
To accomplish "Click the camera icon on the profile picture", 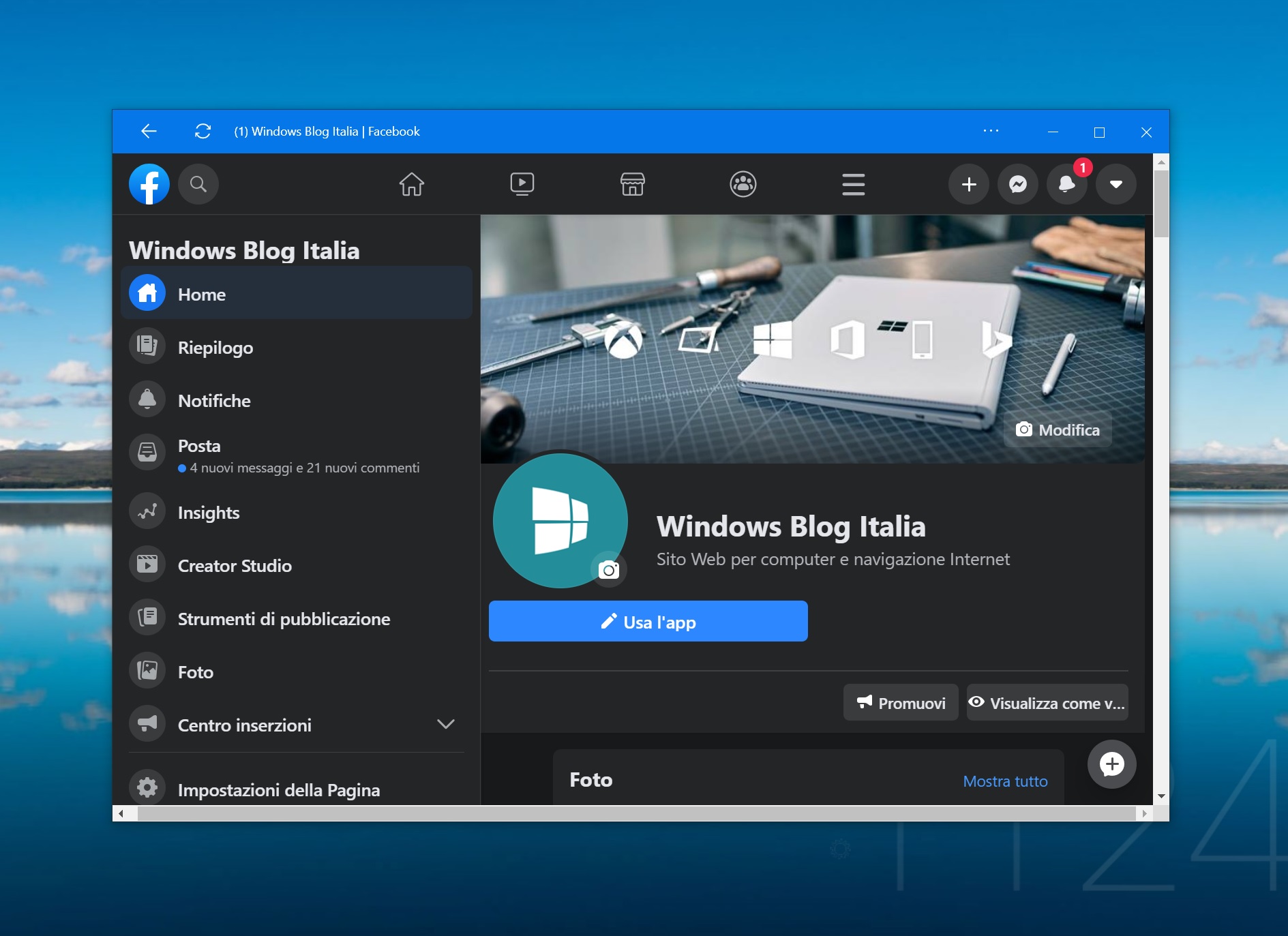I will pyautogui.click(x=609, y=570).
